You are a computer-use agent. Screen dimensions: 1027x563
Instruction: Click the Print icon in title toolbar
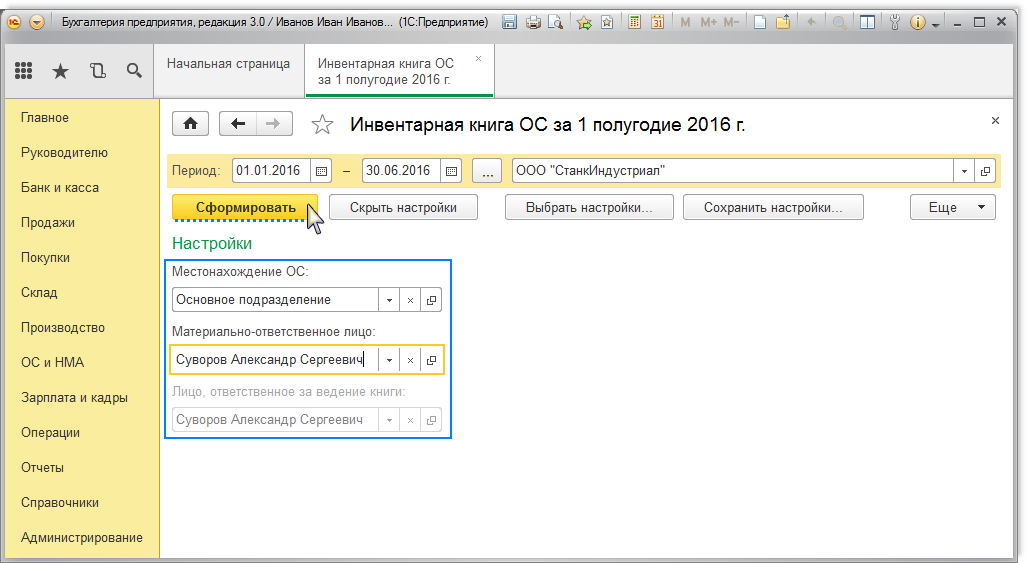[x=533, y=22]
